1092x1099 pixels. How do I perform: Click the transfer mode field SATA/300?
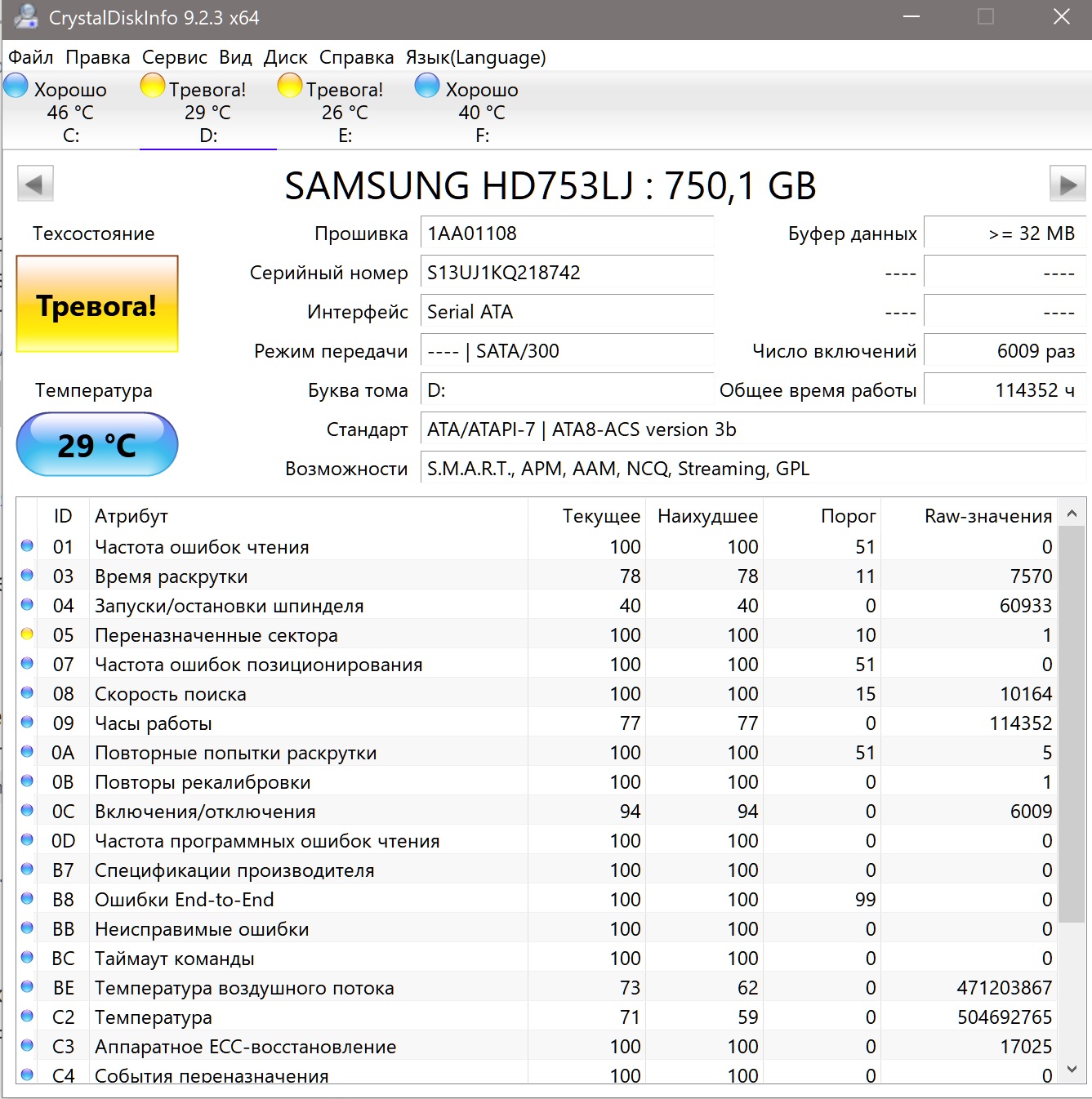(567, 351)
